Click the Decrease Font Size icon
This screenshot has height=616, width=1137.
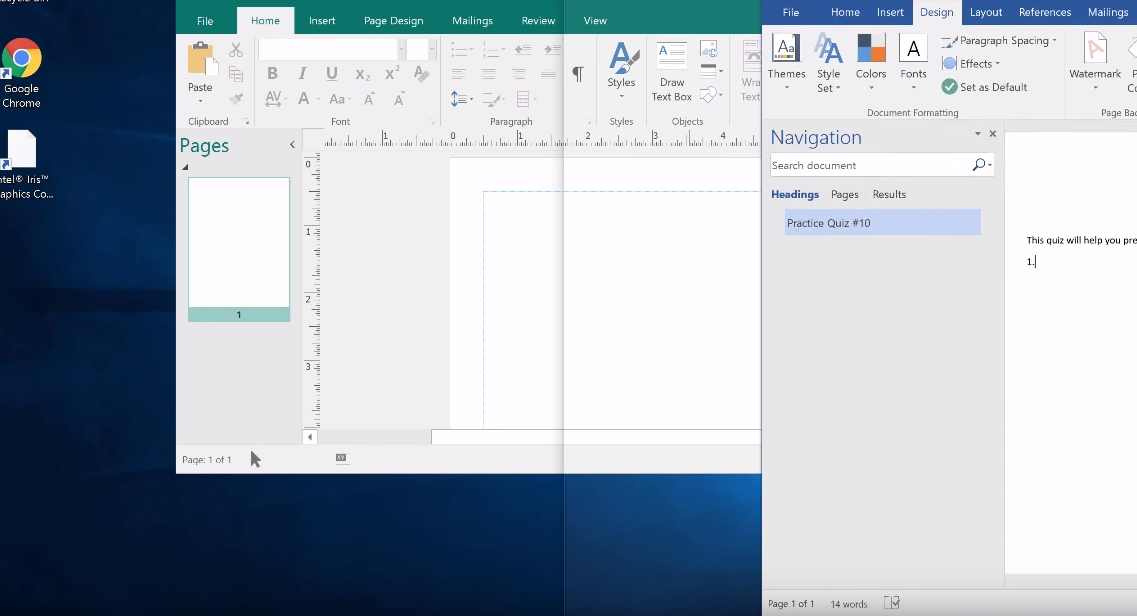click(x=399, y=99)
